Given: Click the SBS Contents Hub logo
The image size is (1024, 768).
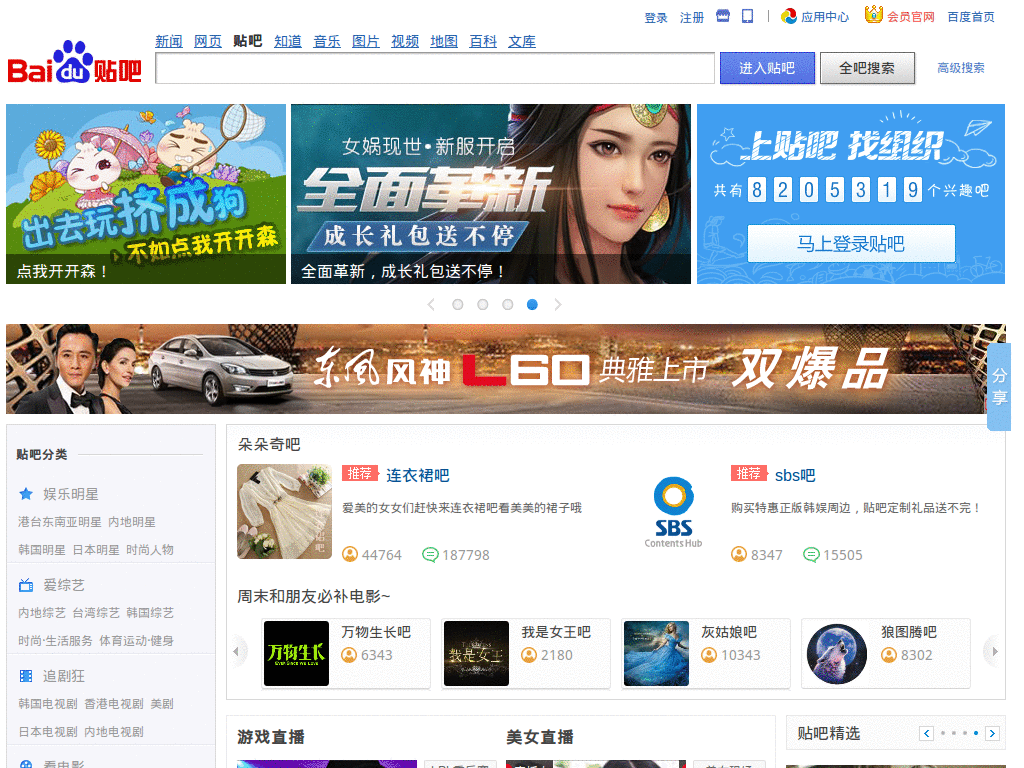Looking at the screenshot, I should point(673,510).
